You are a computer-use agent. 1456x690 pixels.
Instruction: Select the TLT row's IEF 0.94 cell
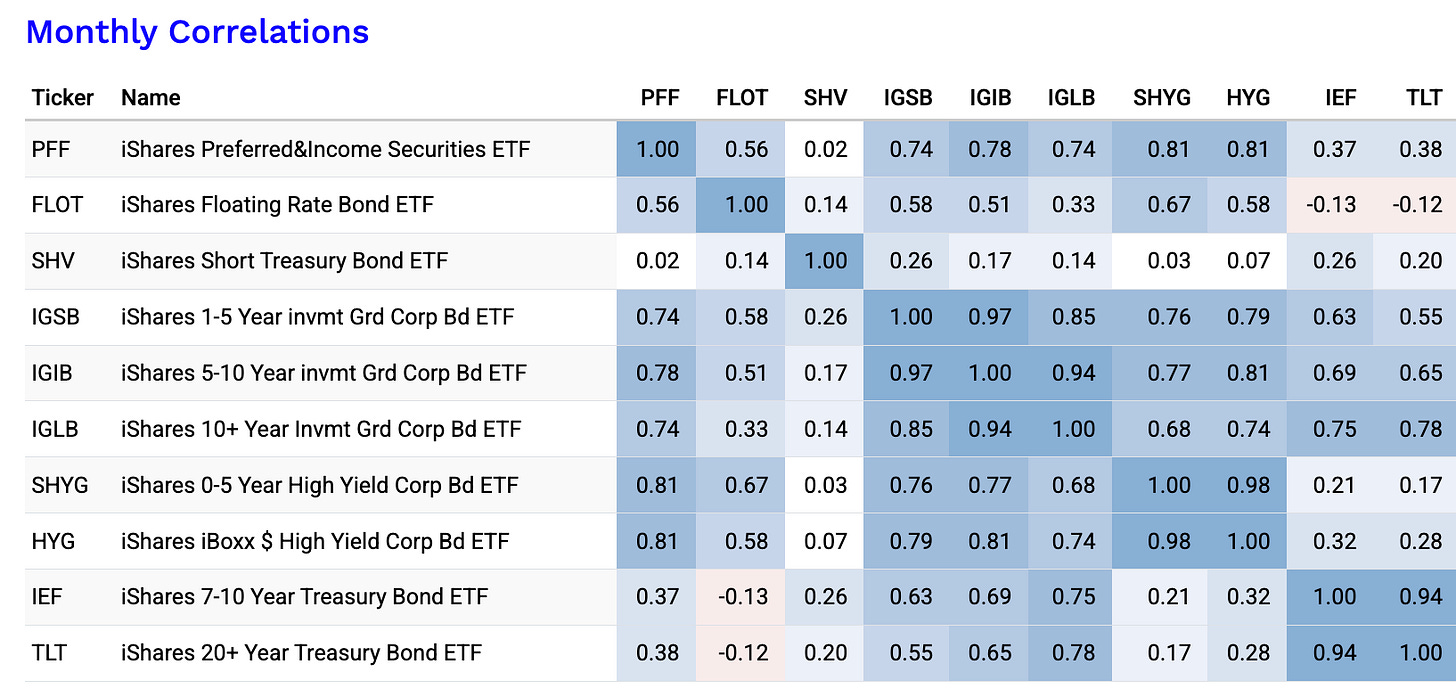(1330, 653)
